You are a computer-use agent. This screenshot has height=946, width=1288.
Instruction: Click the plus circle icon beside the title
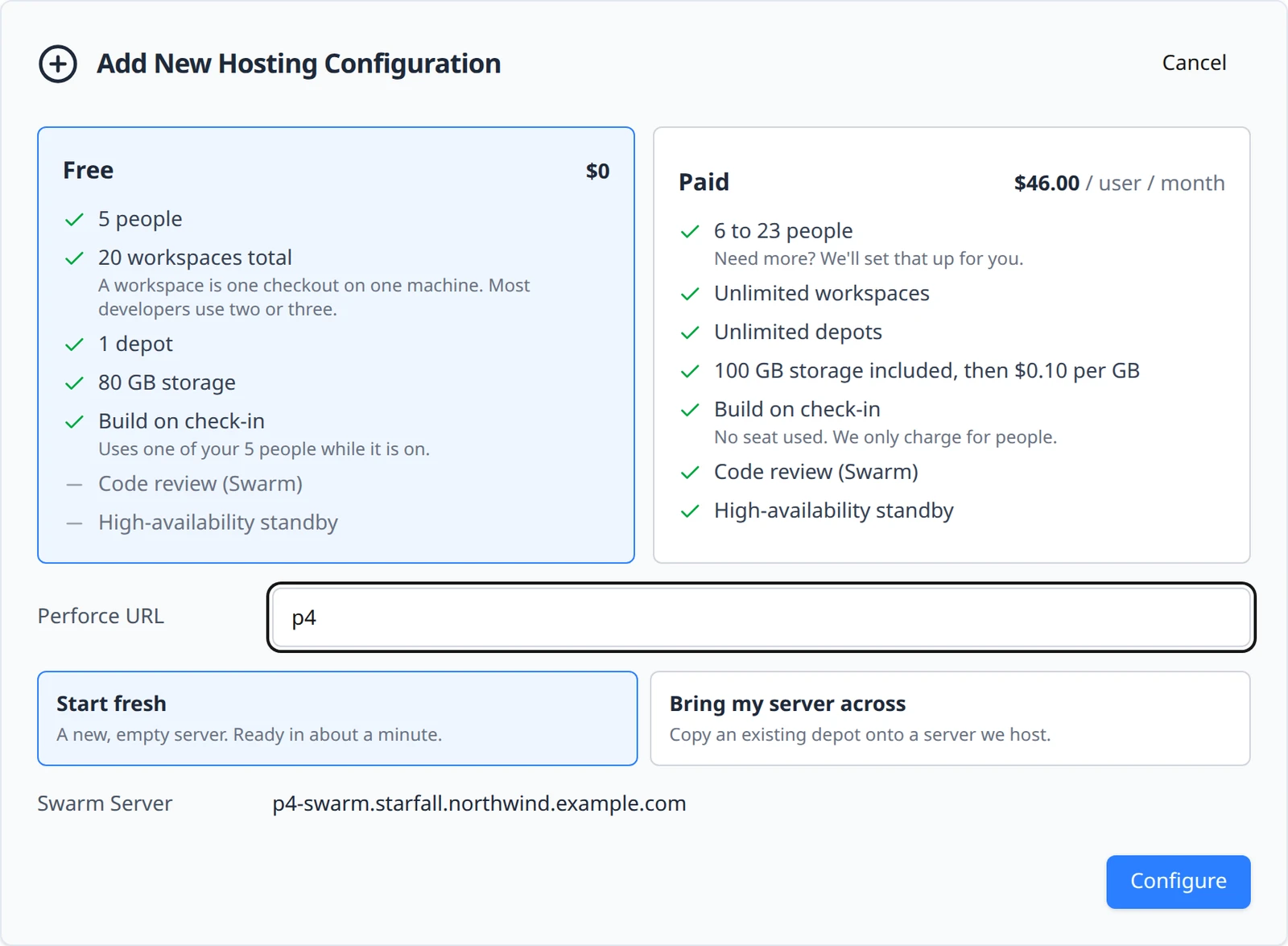point(58,64)
